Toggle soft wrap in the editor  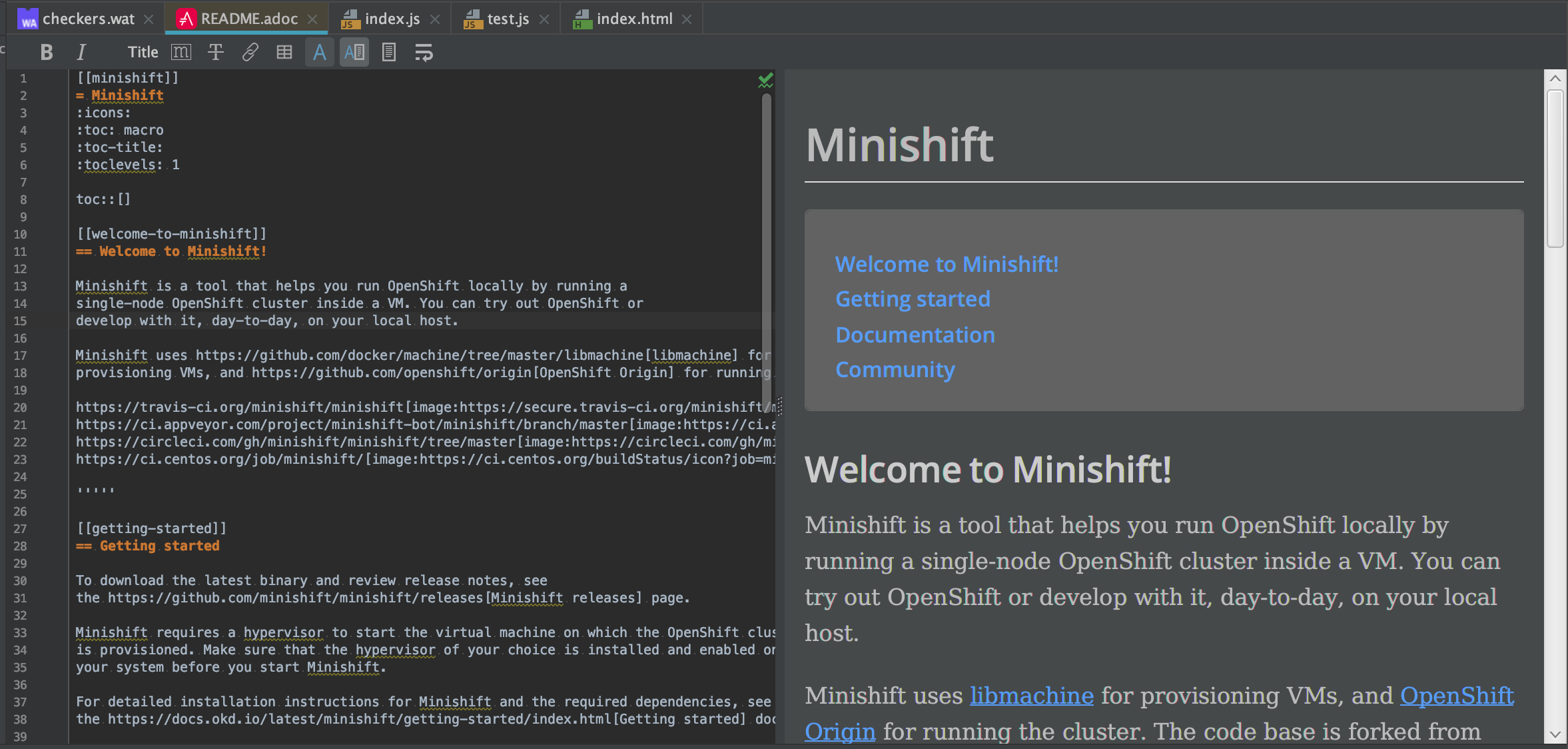coord(424,52)
